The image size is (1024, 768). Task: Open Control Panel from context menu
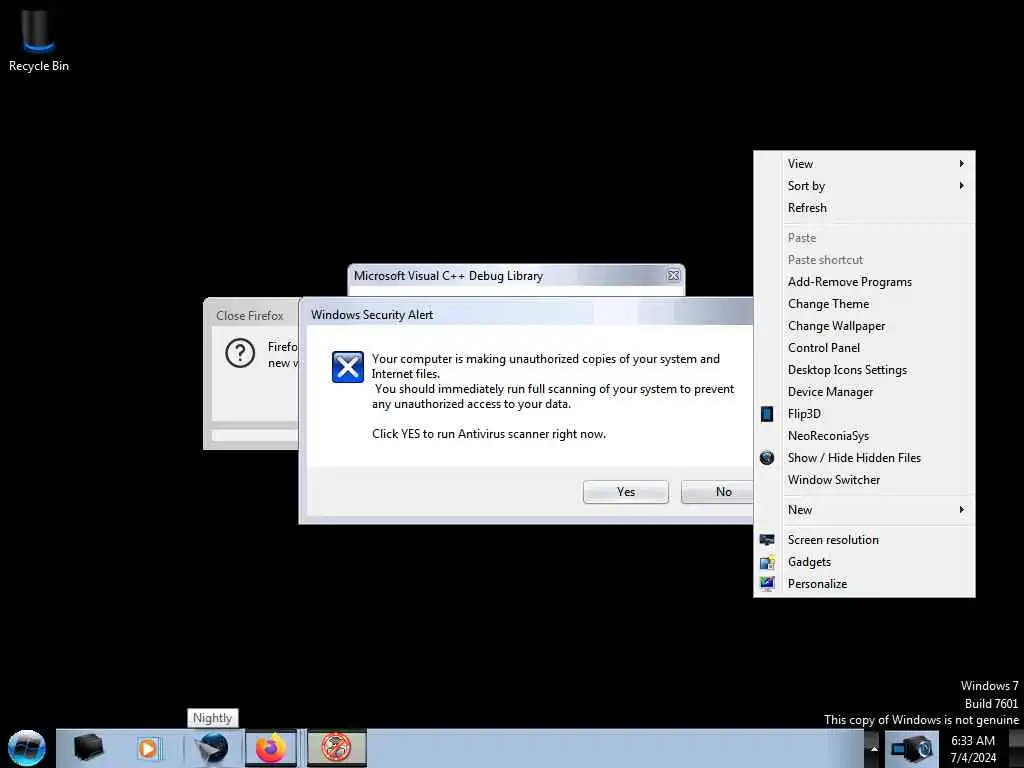865,347
